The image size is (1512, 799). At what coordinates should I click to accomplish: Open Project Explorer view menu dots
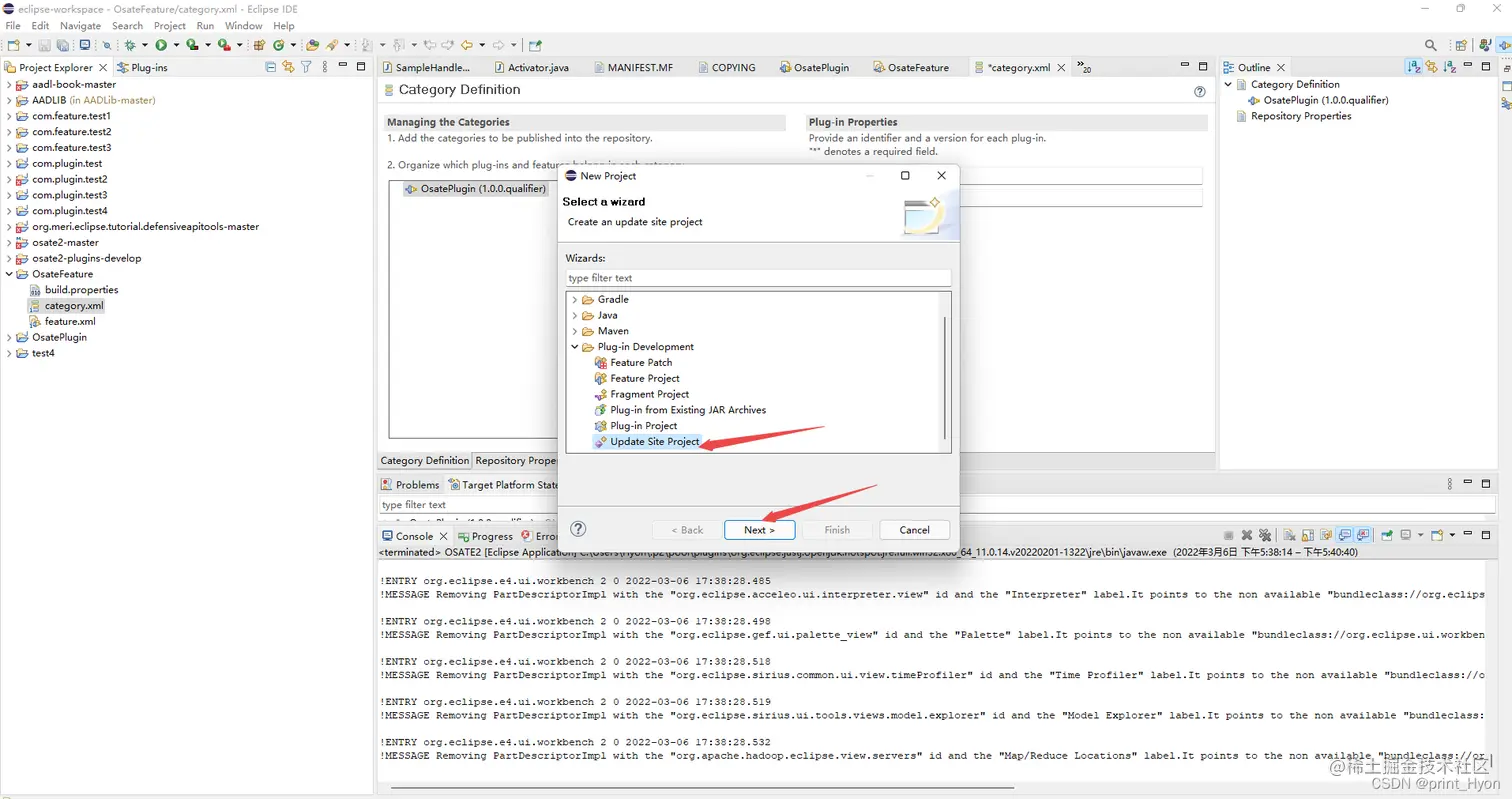(325, 67)
